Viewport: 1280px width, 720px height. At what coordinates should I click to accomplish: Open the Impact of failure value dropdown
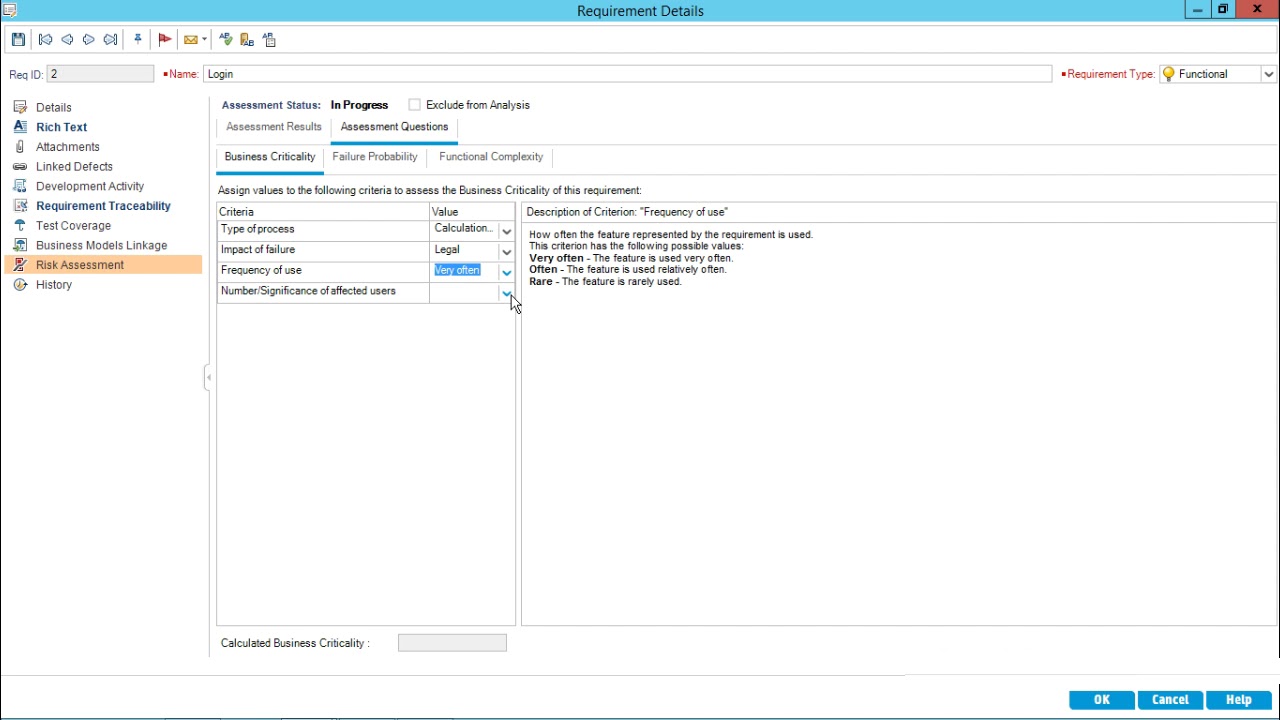pos(506,251)
